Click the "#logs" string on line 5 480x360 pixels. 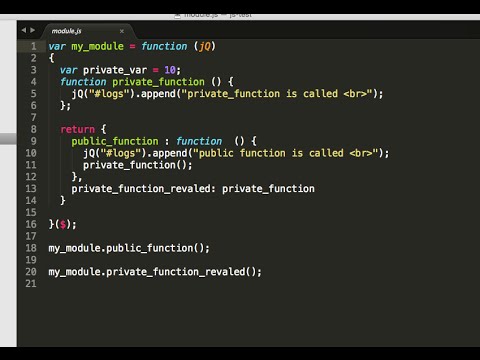click(109, 94)
